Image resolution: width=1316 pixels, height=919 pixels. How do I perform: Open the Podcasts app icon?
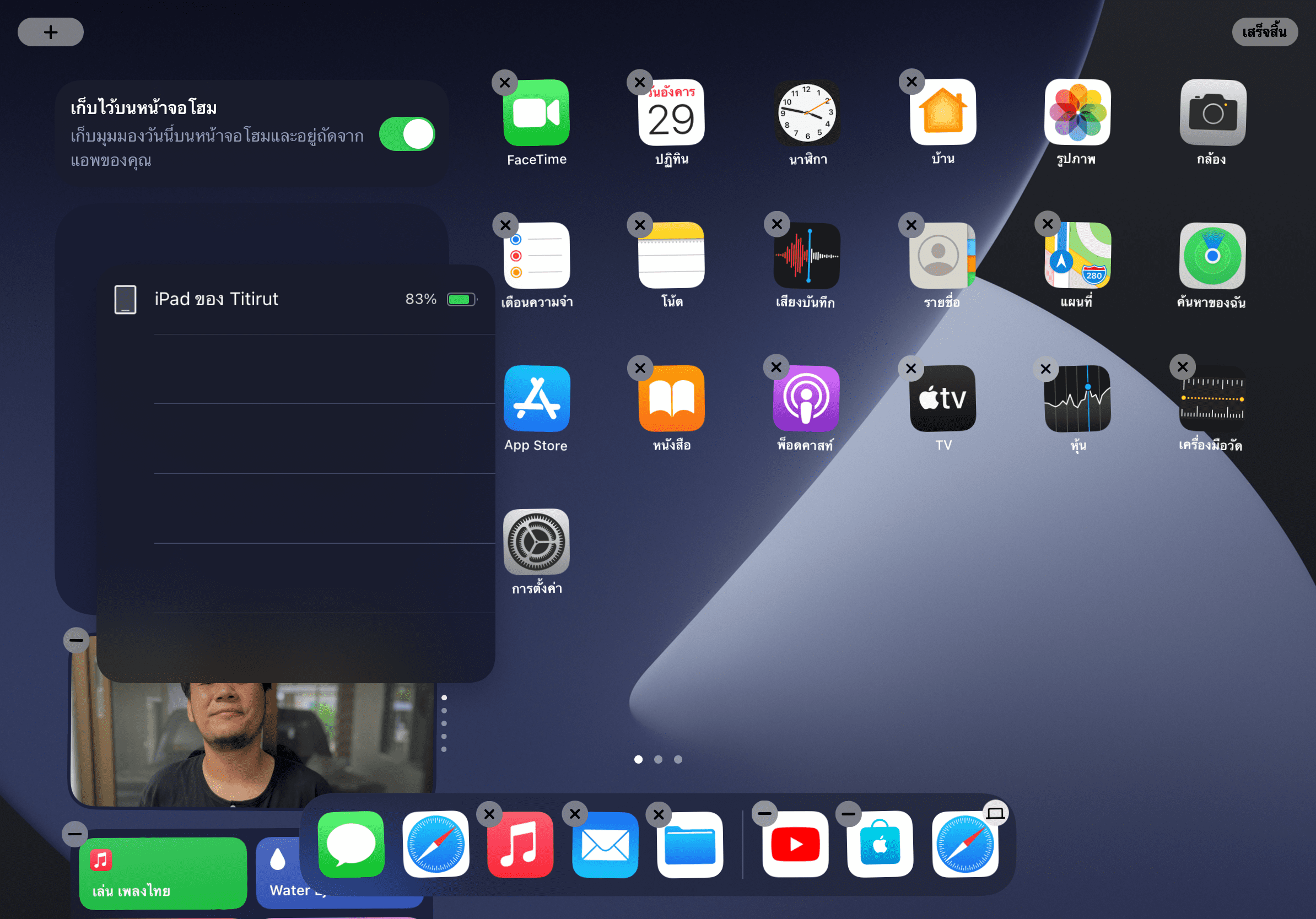pos(806,399)
